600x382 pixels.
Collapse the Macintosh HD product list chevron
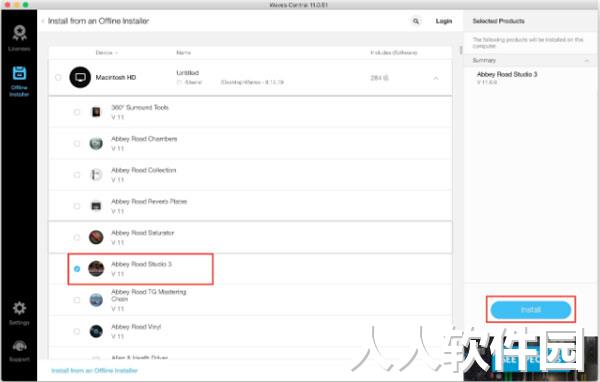[436, 78]
